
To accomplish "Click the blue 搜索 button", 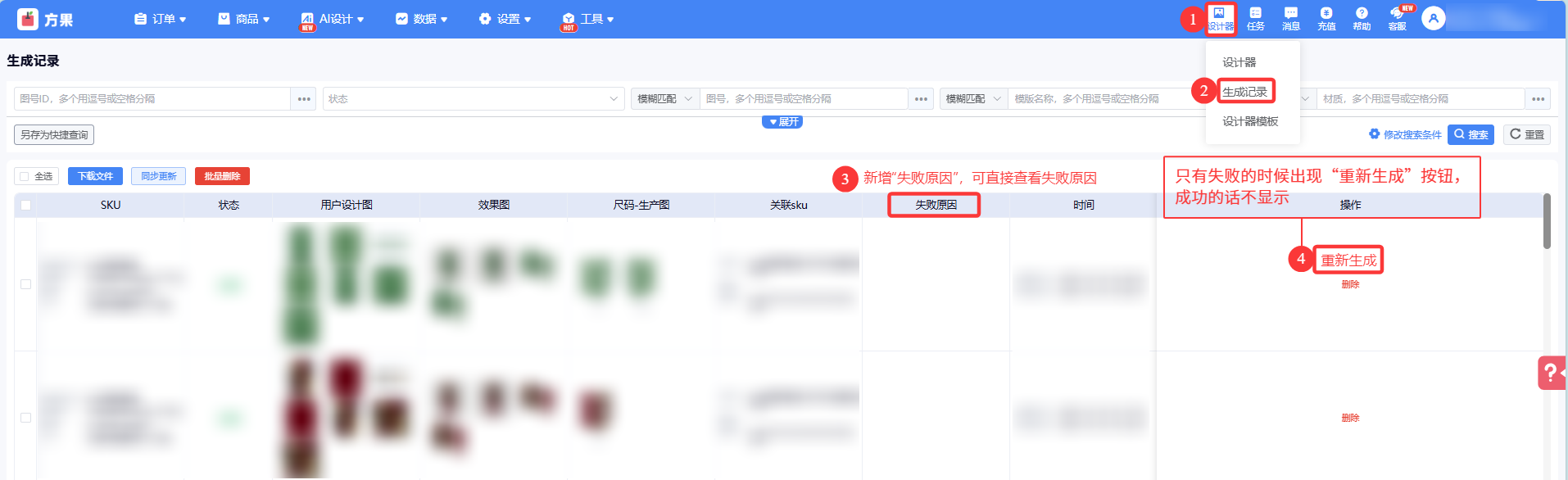I will tap(1471, 134).
